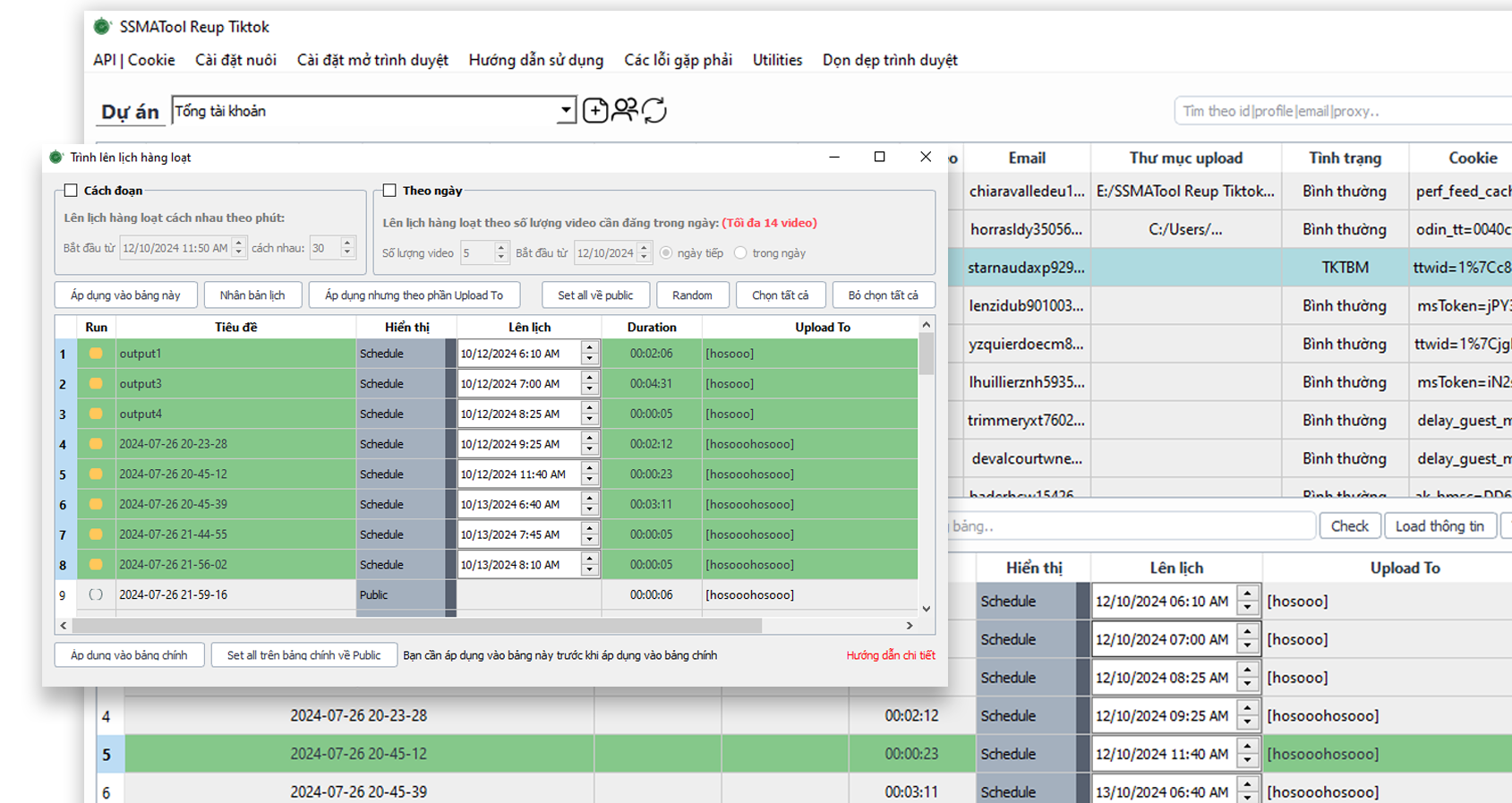Viewport: 1512px width, 803px height.
Task: Step the 10/13/2024 8:10 AM schedule spinner
Action: [589, 565]
